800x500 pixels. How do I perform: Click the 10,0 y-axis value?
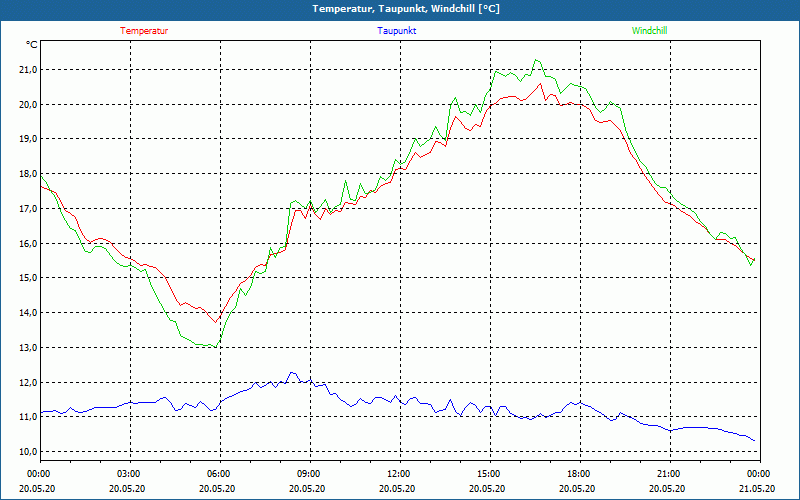click(28, 452)
